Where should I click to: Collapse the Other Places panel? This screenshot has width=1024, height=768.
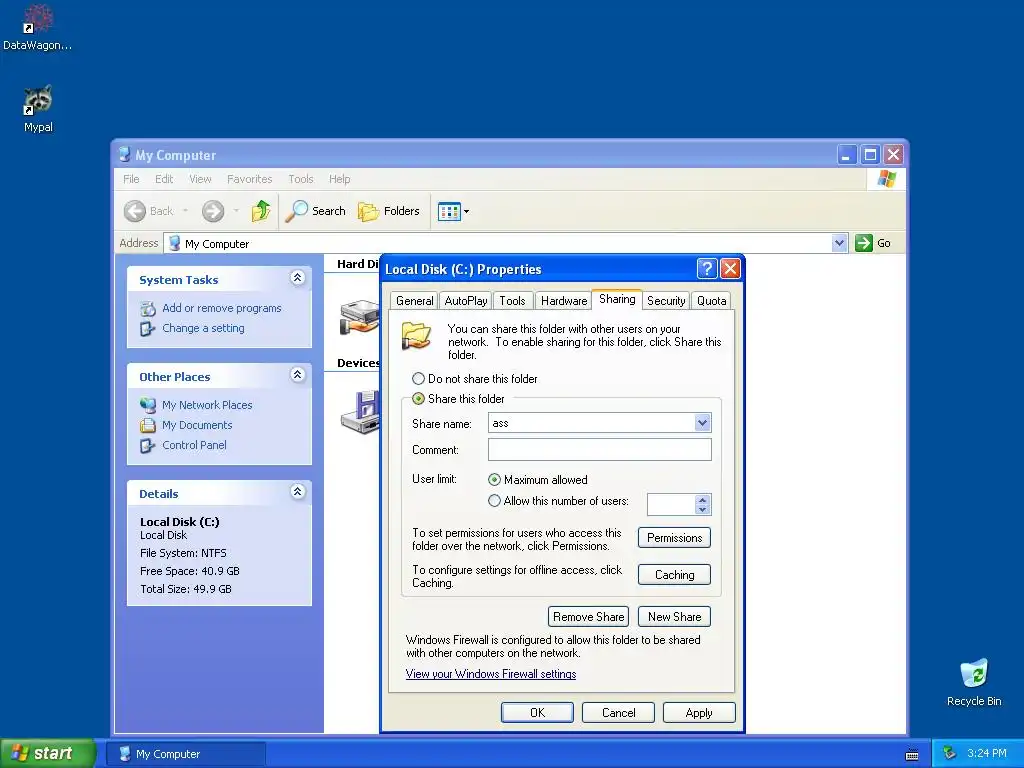(297, 375)
